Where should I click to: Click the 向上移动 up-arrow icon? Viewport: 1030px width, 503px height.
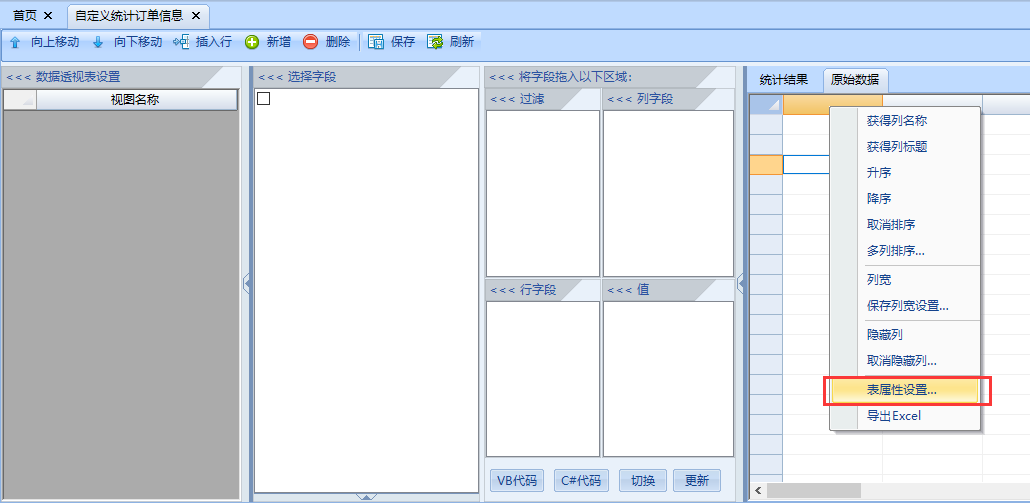15,43
